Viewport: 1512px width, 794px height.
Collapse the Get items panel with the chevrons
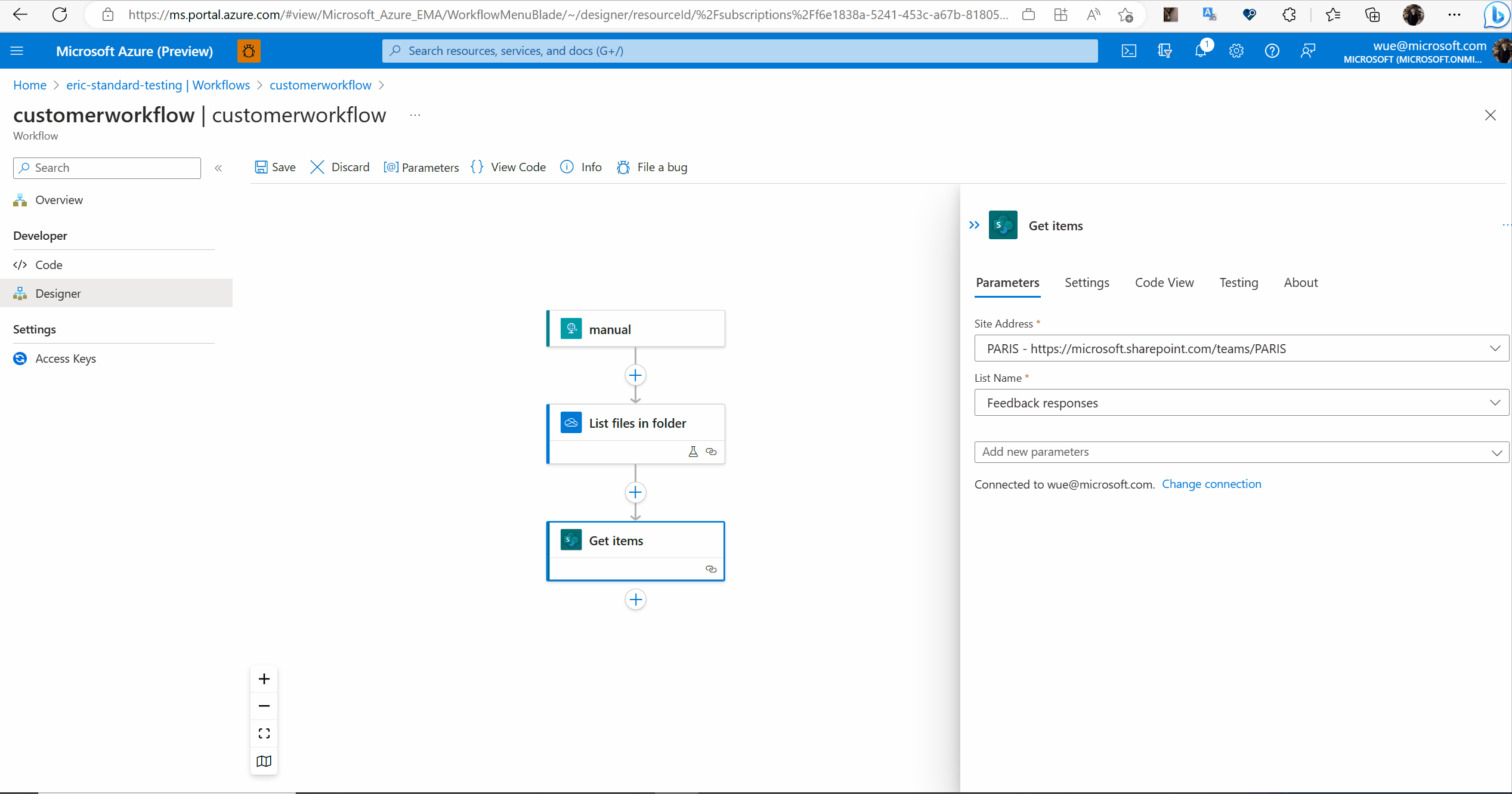[975, 225]
